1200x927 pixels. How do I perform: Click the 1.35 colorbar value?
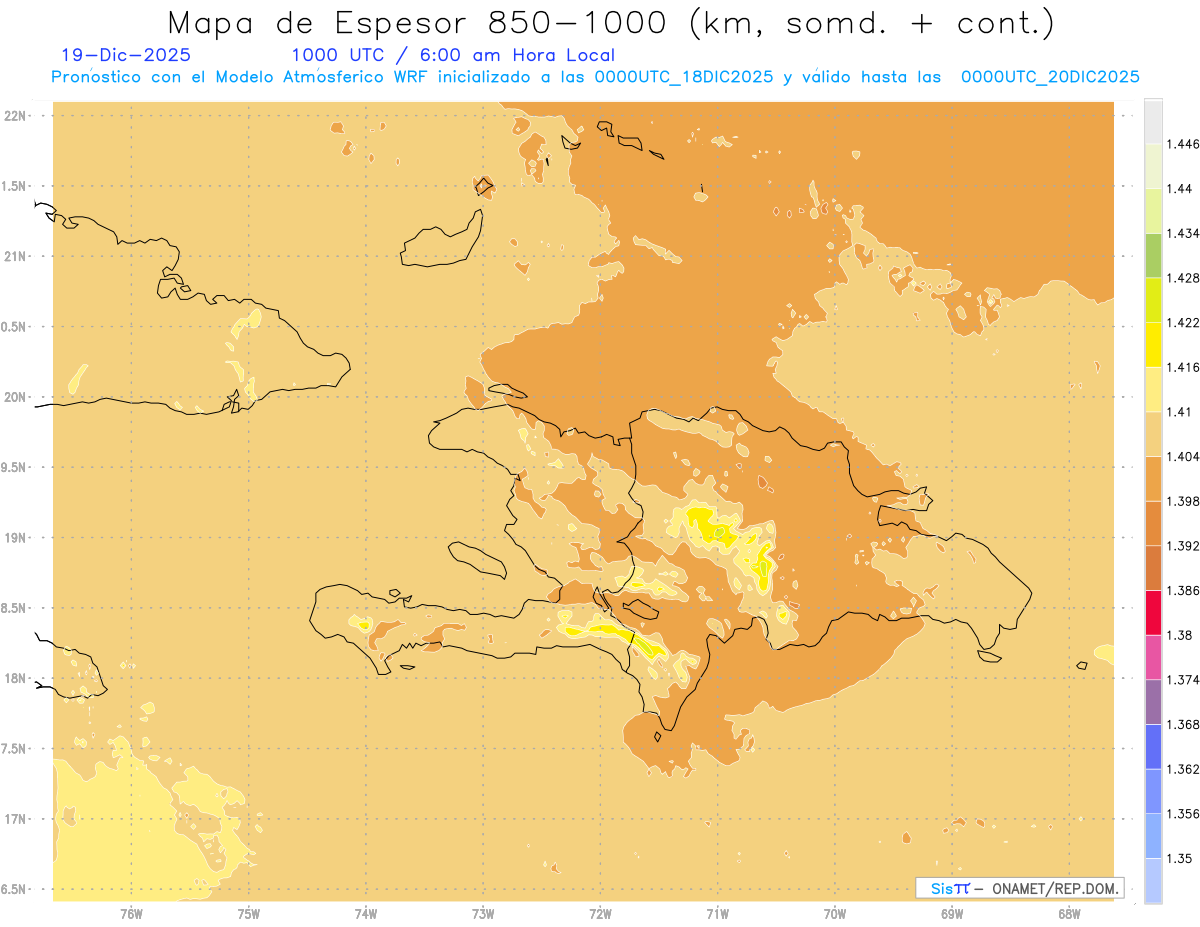coord(1181,859)
